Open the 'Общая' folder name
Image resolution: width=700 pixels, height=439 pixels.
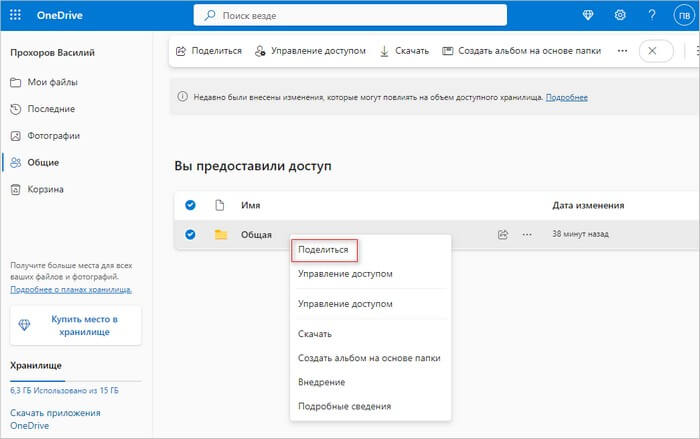[256, 235]
